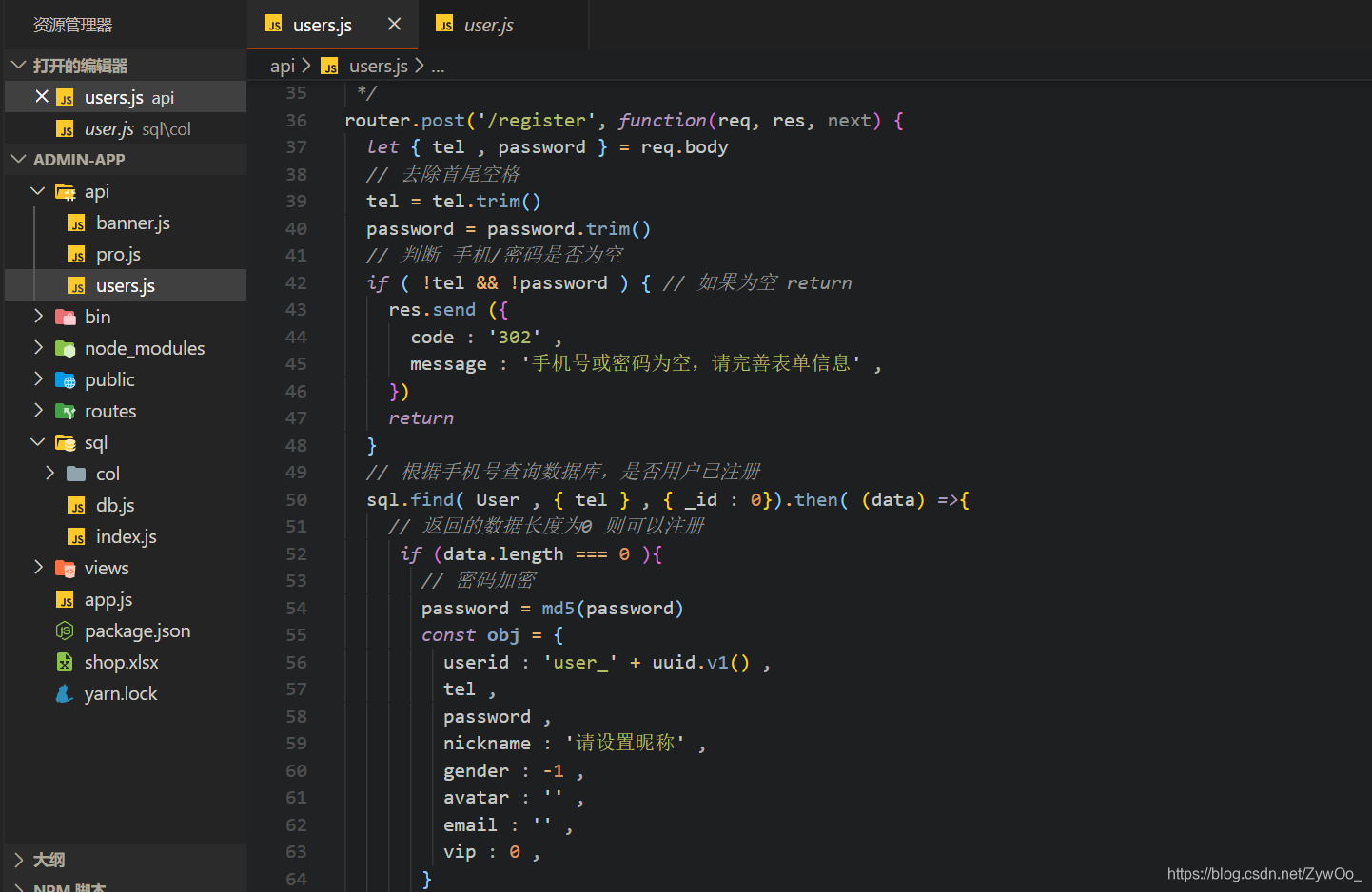Click users.js in the breadcrumb
Screen dimensions: 1372x892
(x=378, y=66)
